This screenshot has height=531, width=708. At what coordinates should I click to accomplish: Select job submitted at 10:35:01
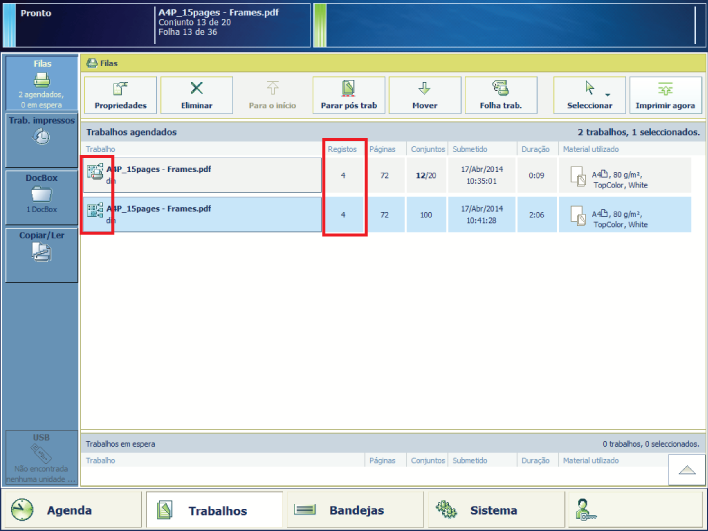pos(387,175)
